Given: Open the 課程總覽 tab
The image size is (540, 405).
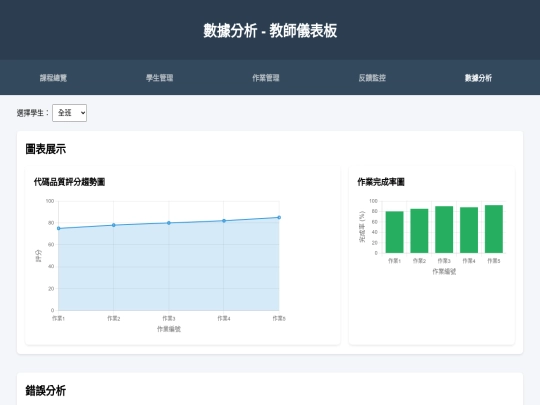Looking at the screenshot, I should click(x=53, y=78).
